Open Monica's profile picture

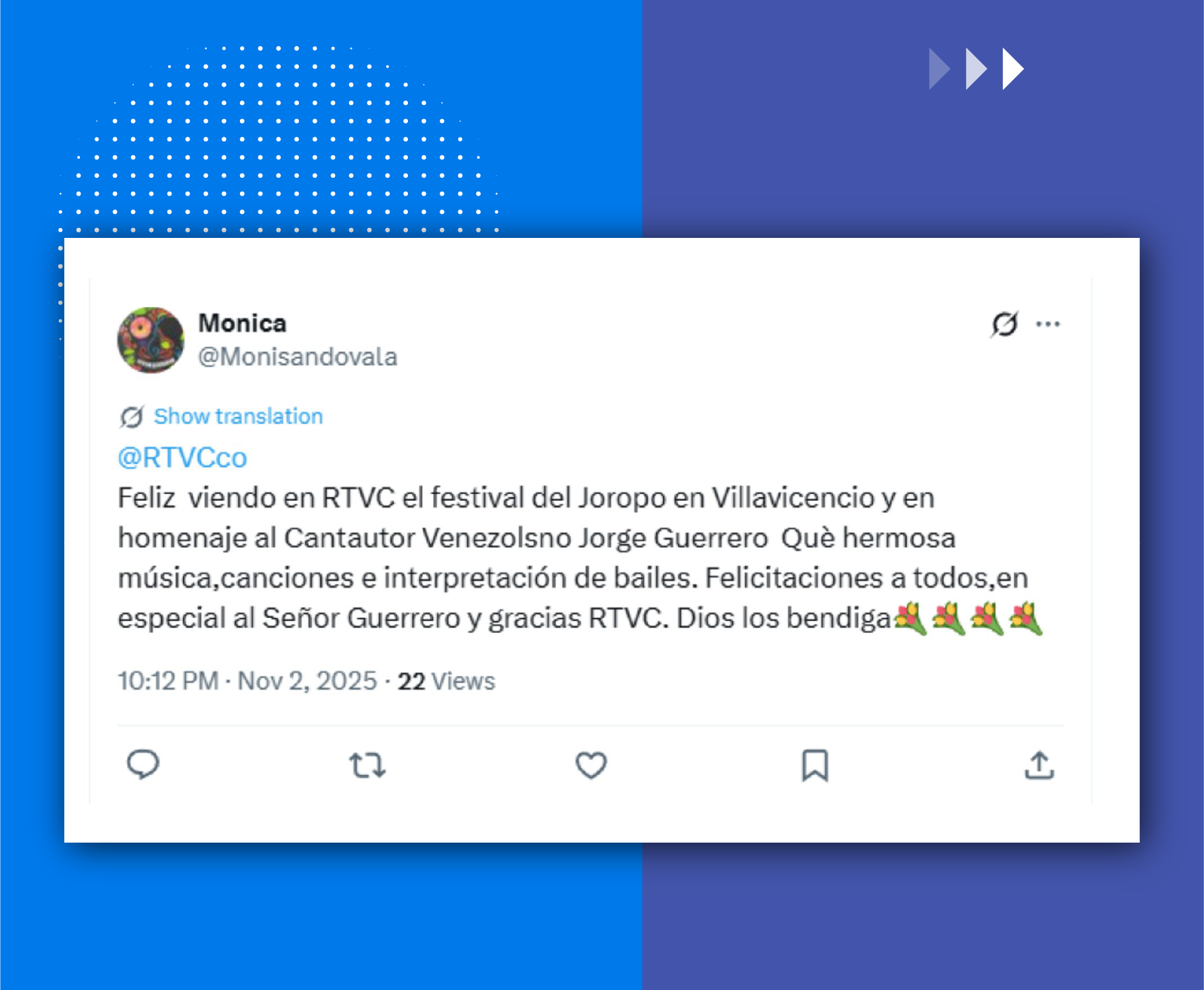[x=151, y=340]
